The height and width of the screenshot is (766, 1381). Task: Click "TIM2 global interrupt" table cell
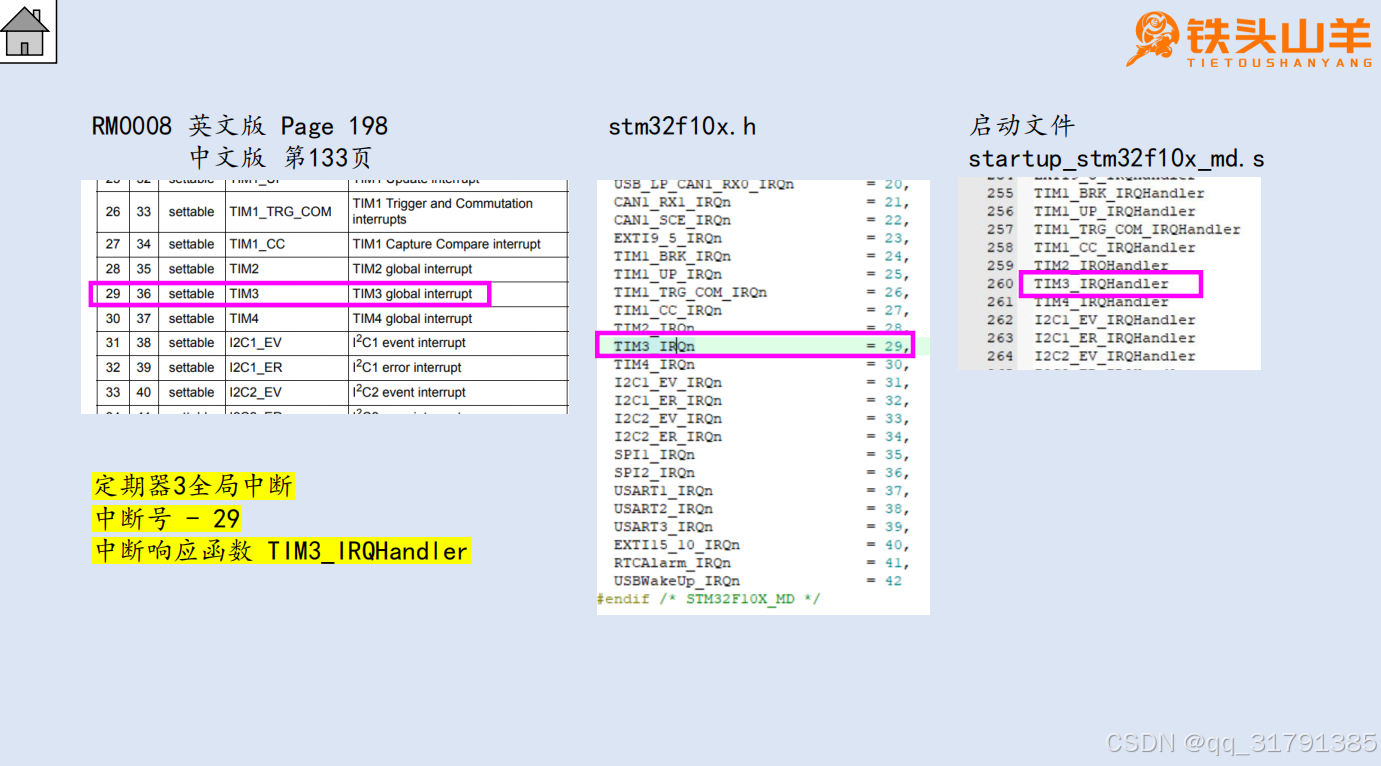tap(412, 269)
